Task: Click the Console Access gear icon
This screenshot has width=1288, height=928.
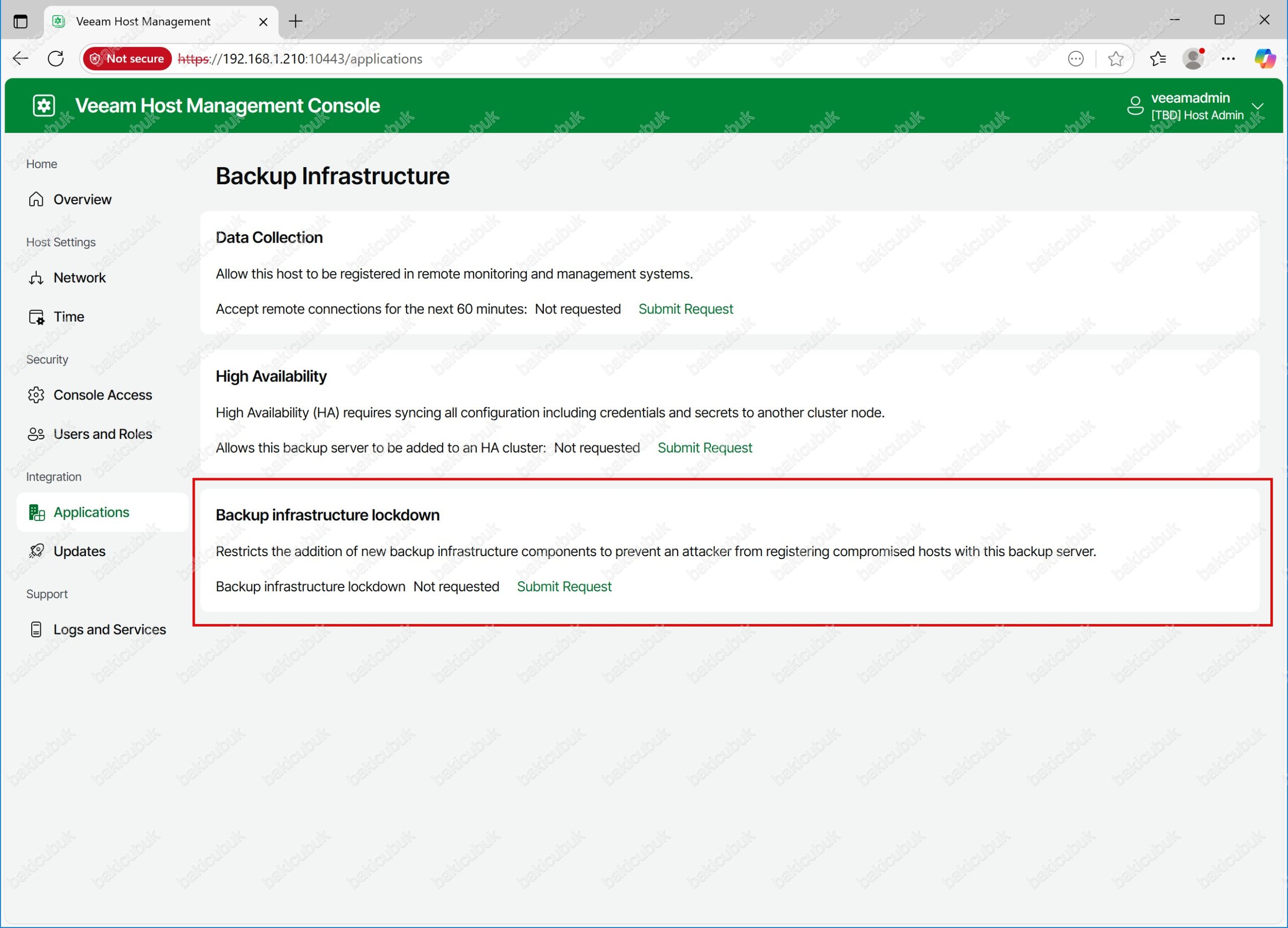Action: (x=36, y=395)
